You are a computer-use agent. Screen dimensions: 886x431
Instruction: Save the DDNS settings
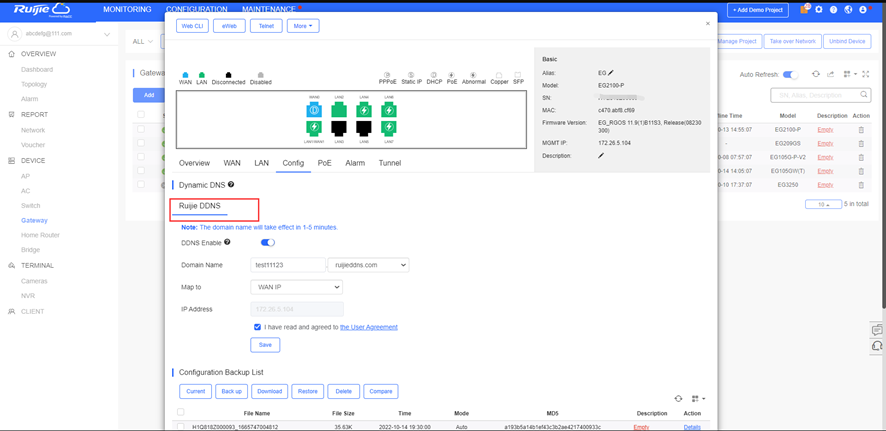coord(265,345)
